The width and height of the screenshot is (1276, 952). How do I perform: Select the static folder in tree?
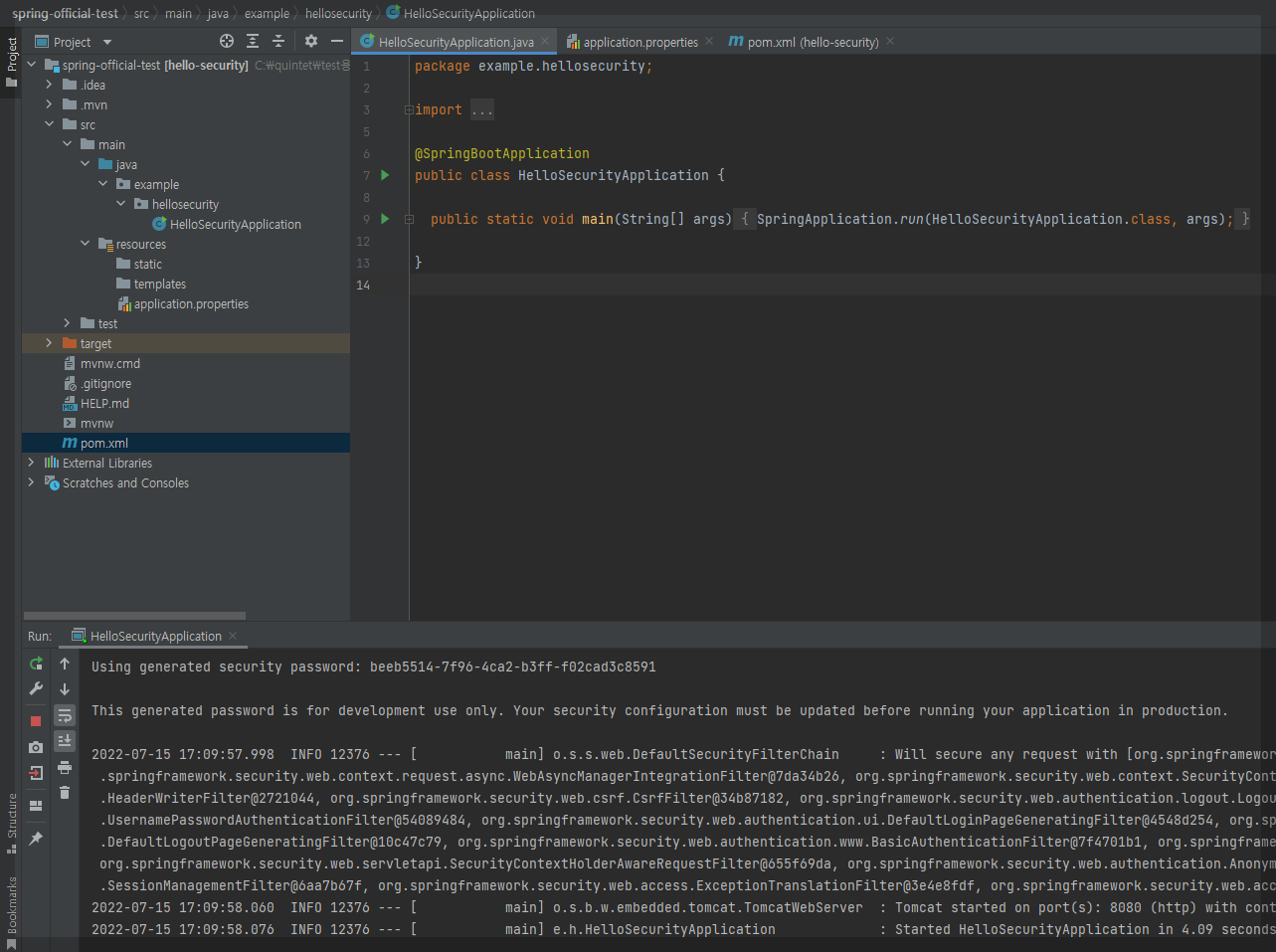139,265
